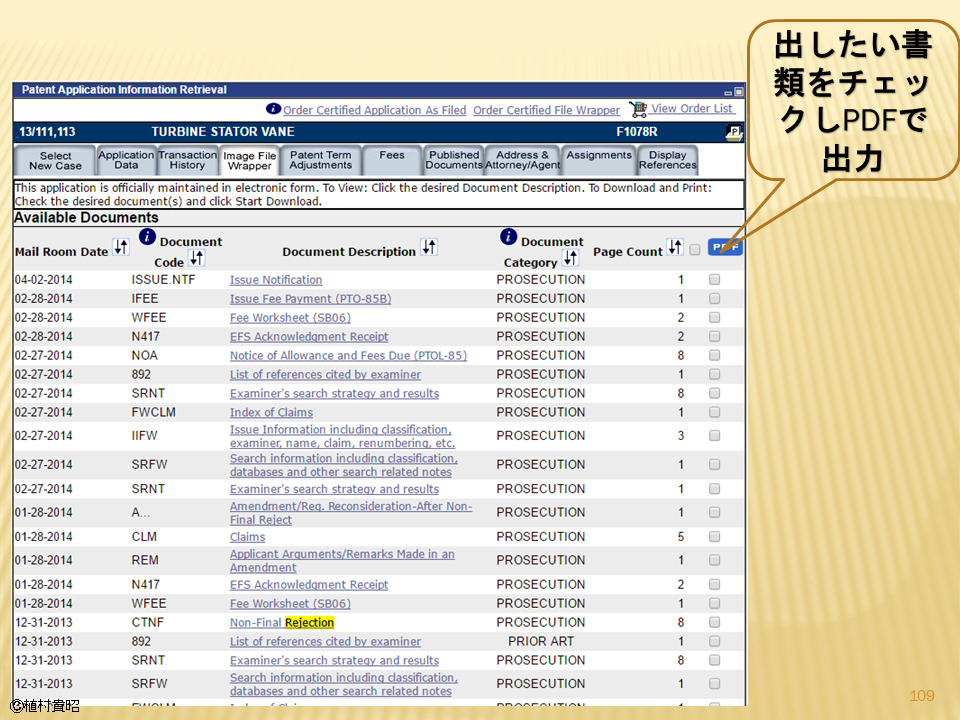Open the Claims document link

pos(247,537)
